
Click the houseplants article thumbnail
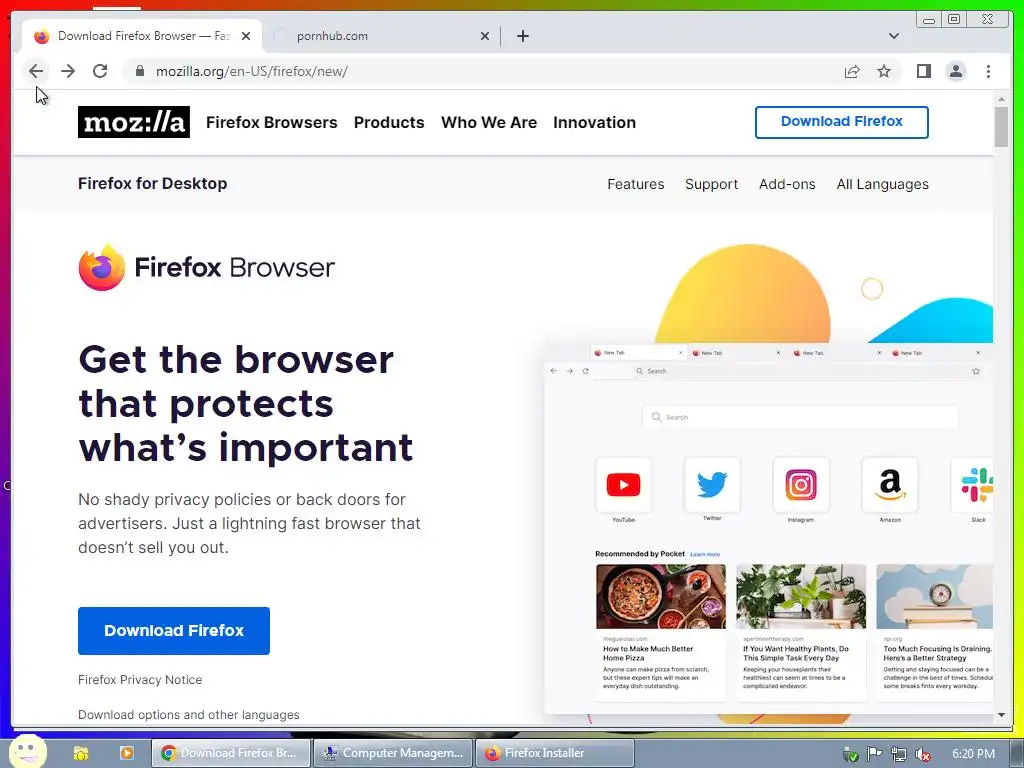coord(801,597)
